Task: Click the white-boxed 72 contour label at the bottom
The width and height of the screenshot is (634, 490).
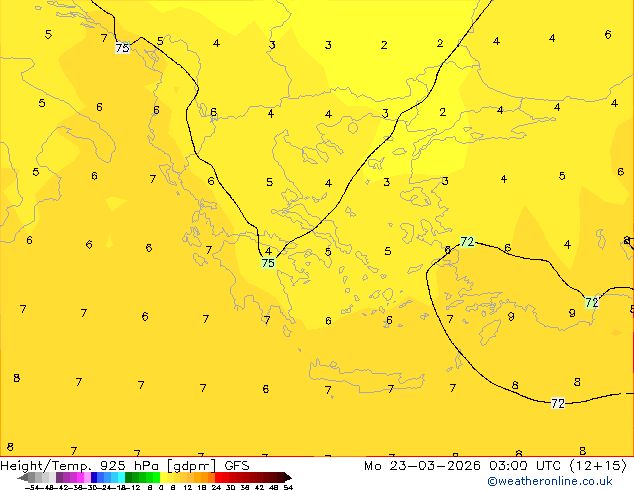Action: point(558,403)
